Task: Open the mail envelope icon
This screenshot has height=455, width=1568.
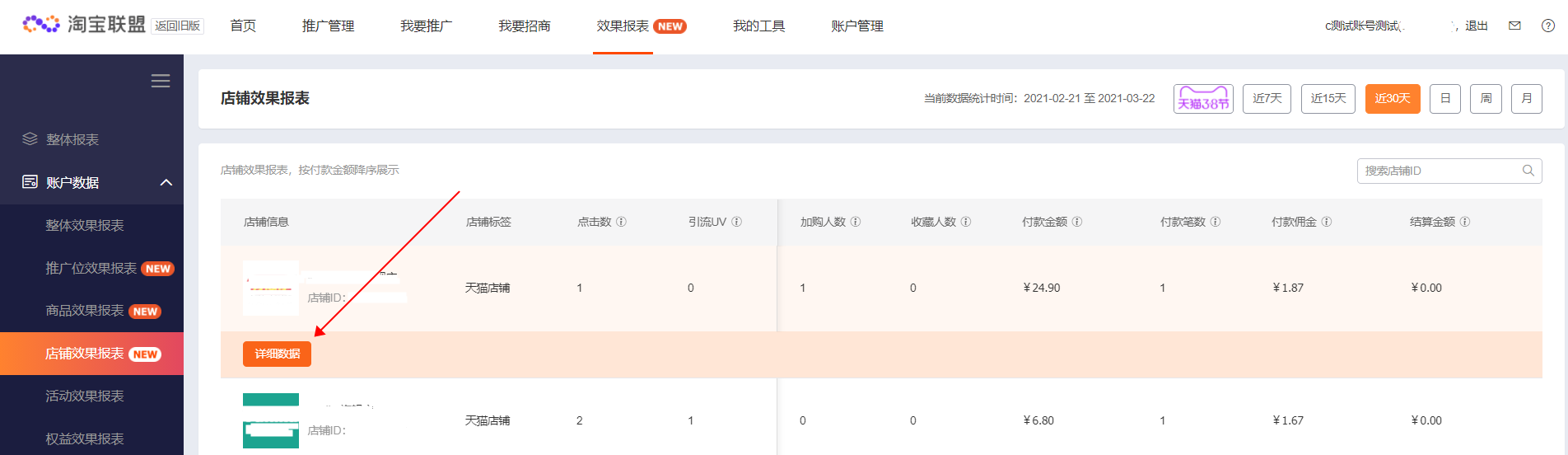Action: tap(1514, 26)
